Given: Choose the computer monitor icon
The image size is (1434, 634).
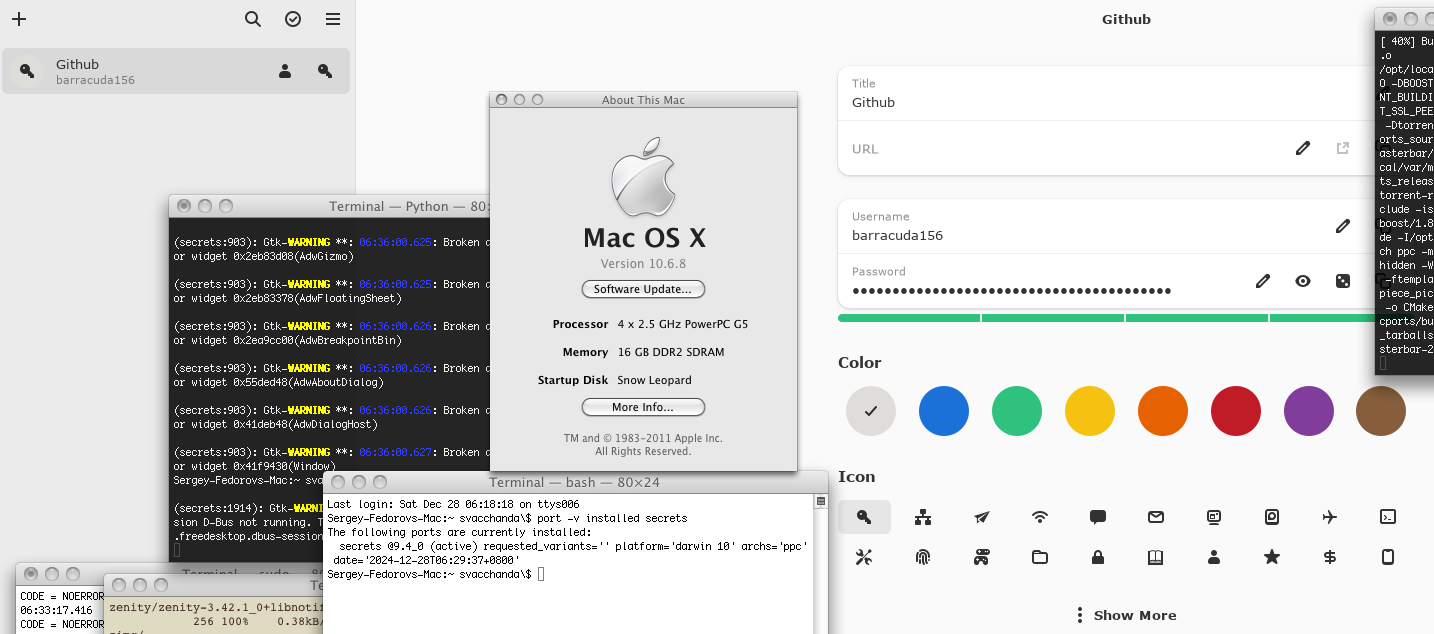Looking at the screenshot, I should pyautogui.click(x=1214, y=517).
